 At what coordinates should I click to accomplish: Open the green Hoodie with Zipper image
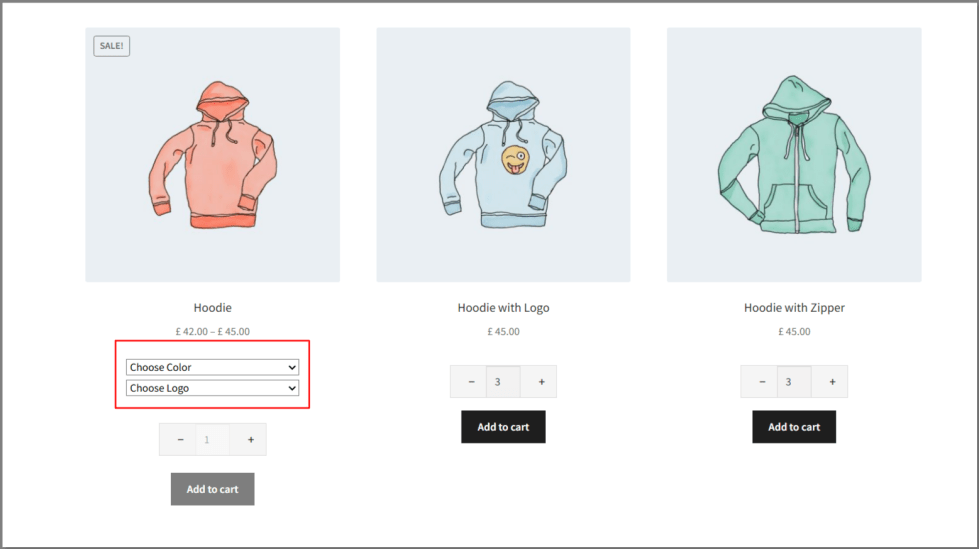(794, 154)
